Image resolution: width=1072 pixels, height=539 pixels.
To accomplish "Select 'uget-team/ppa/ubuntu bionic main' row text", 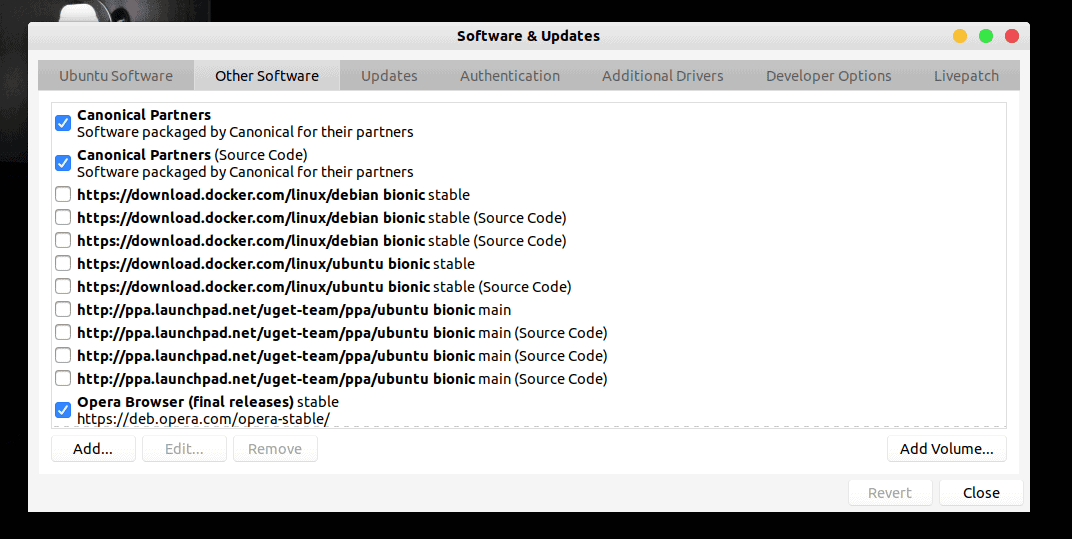I will point(294,310).
